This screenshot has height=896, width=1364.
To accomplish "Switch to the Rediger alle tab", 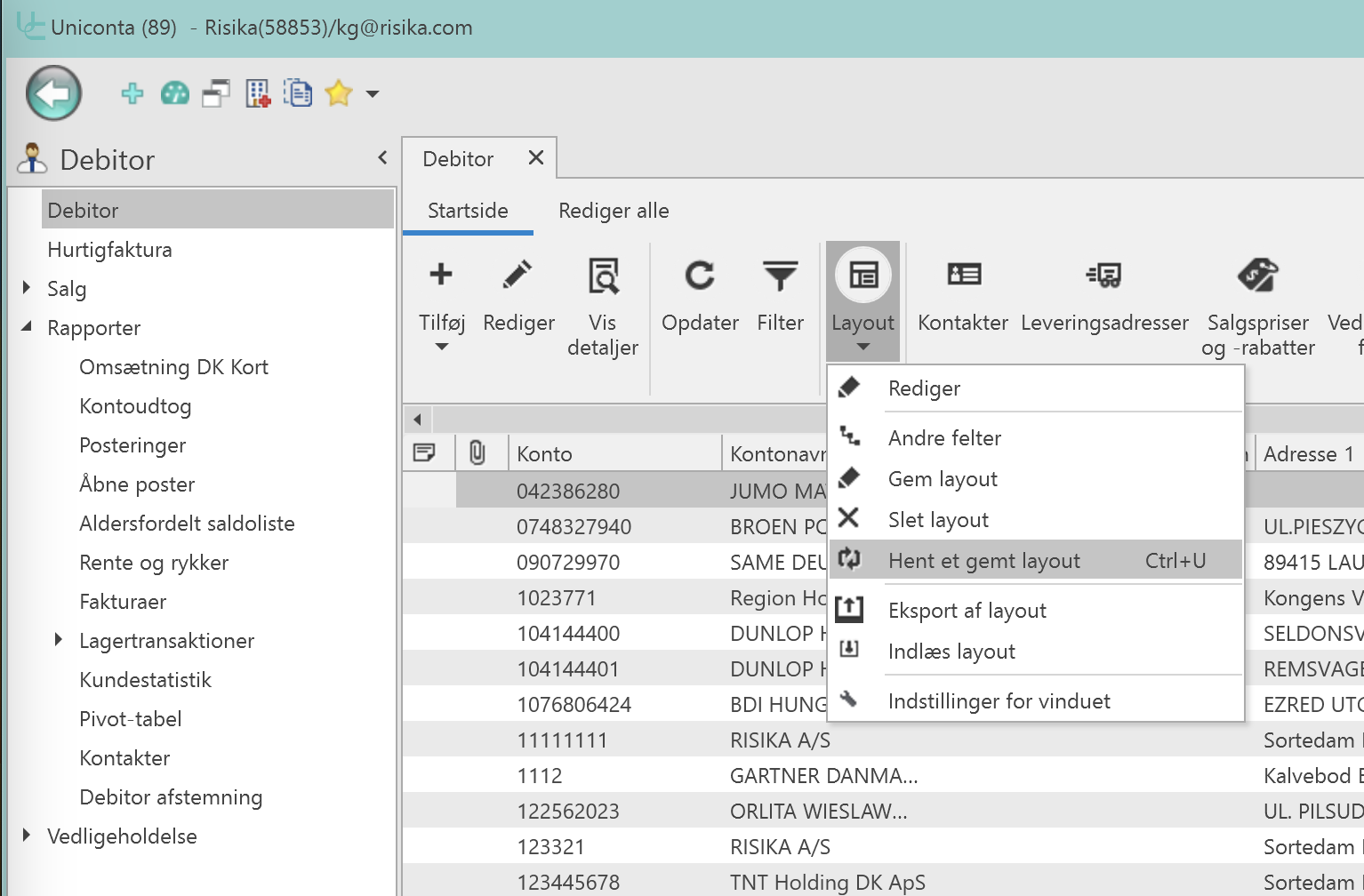I will (x=614, y=211).
